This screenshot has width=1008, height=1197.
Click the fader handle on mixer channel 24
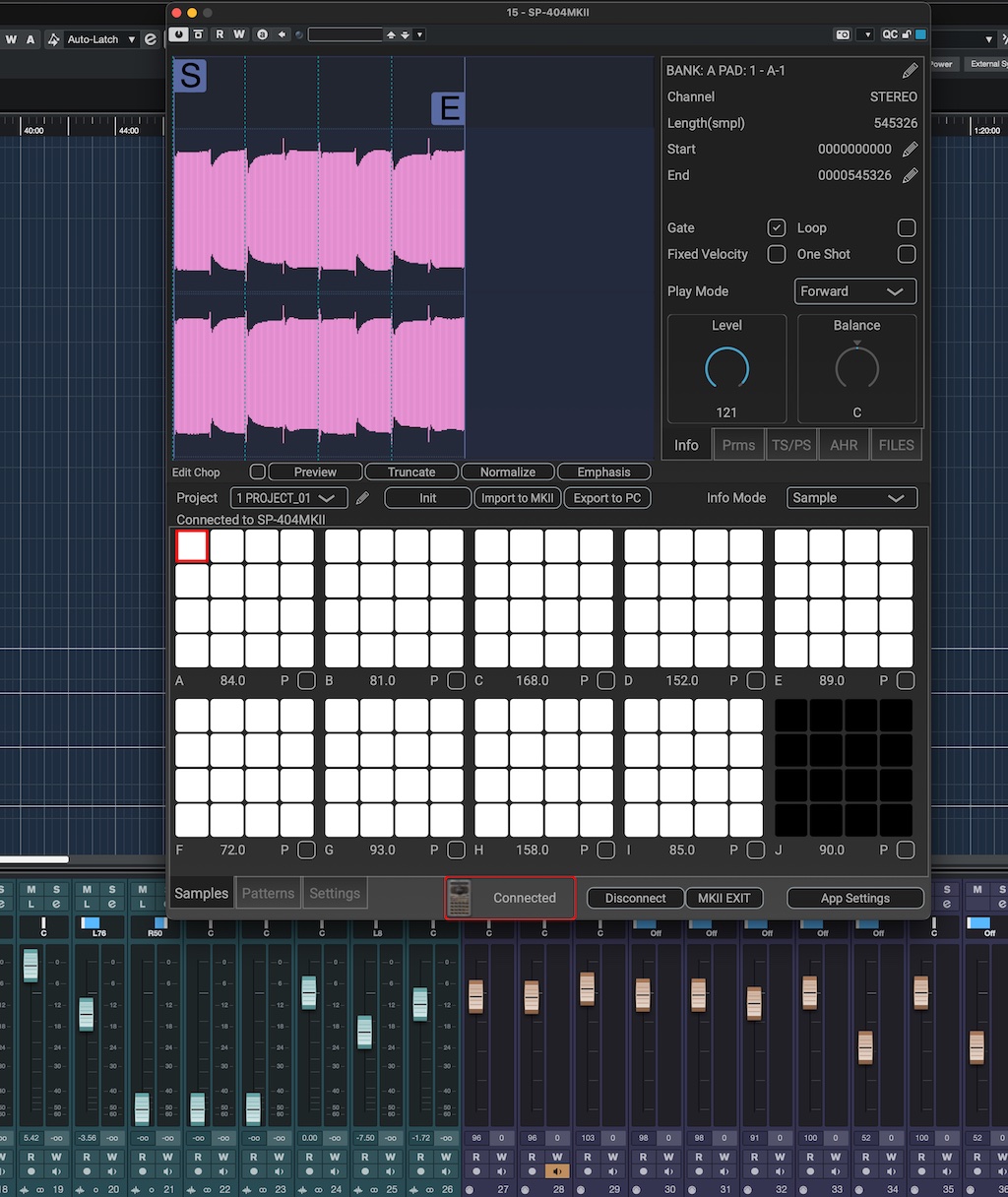pyautogui.click(x=309, y=992)
